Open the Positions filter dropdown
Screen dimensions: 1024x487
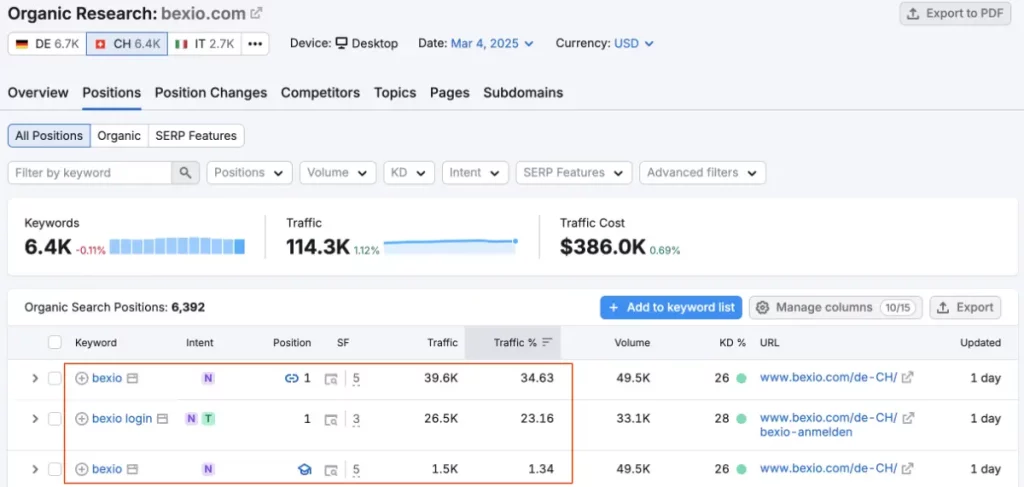pyautogui.click(x=249, y=173)
